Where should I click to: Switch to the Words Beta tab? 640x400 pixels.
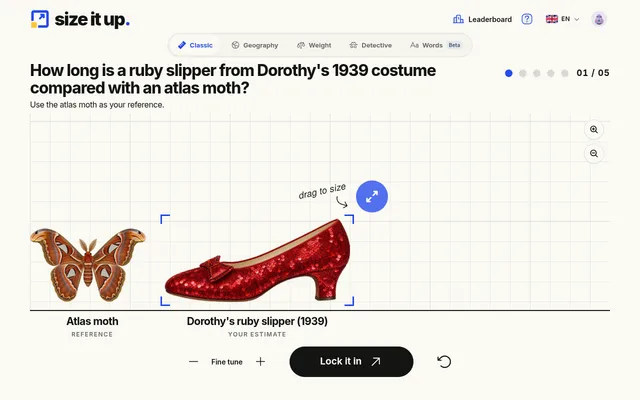pos(436,45)
